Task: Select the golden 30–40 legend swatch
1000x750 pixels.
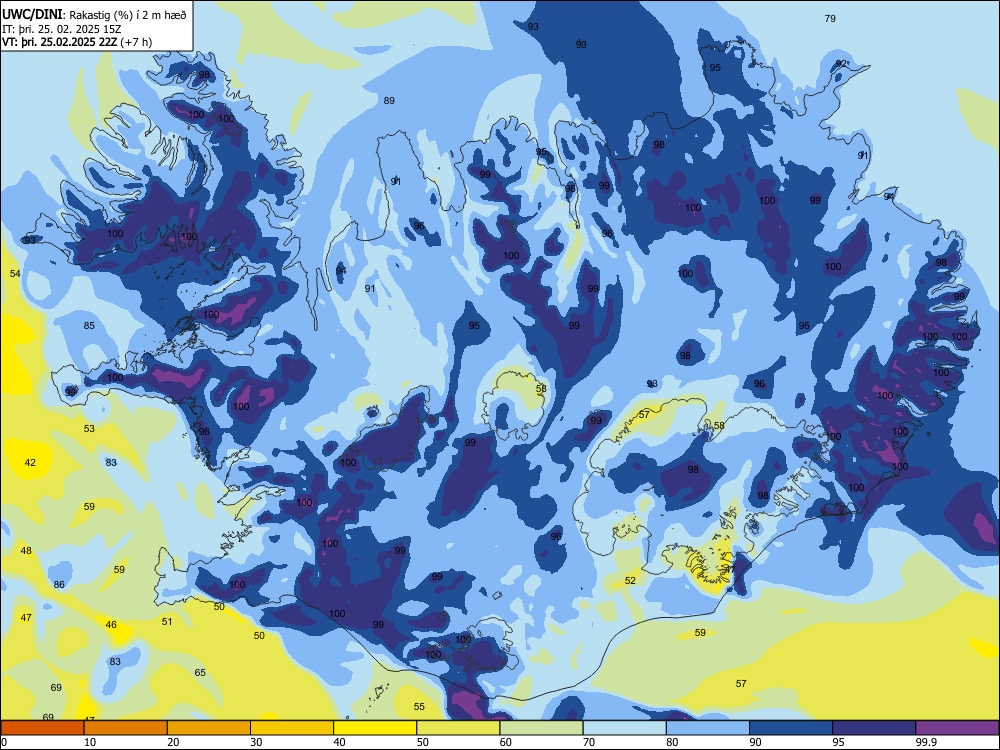Action: point(292,728)
